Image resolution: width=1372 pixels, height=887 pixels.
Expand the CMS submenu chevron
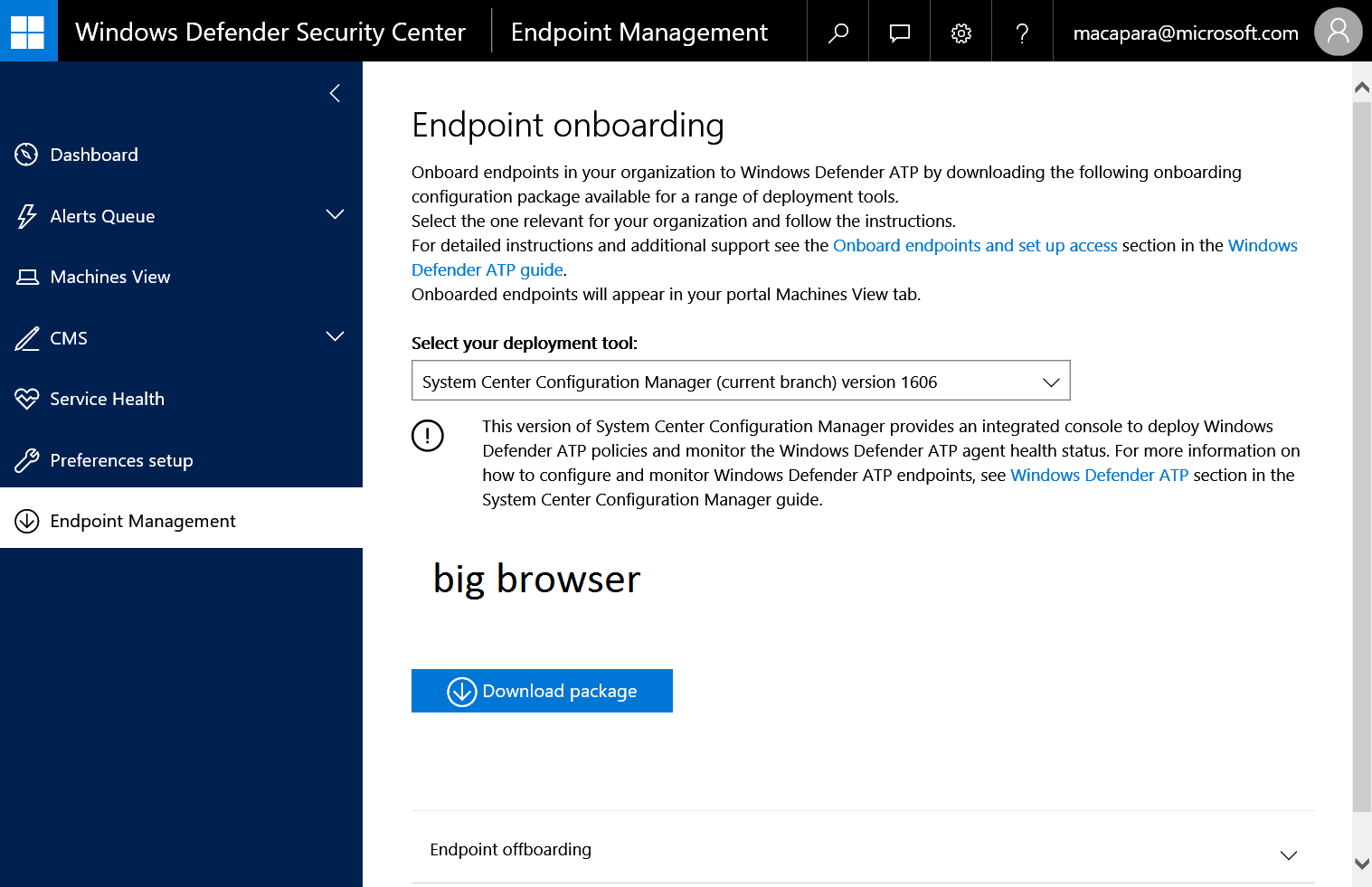pos(335,336)
